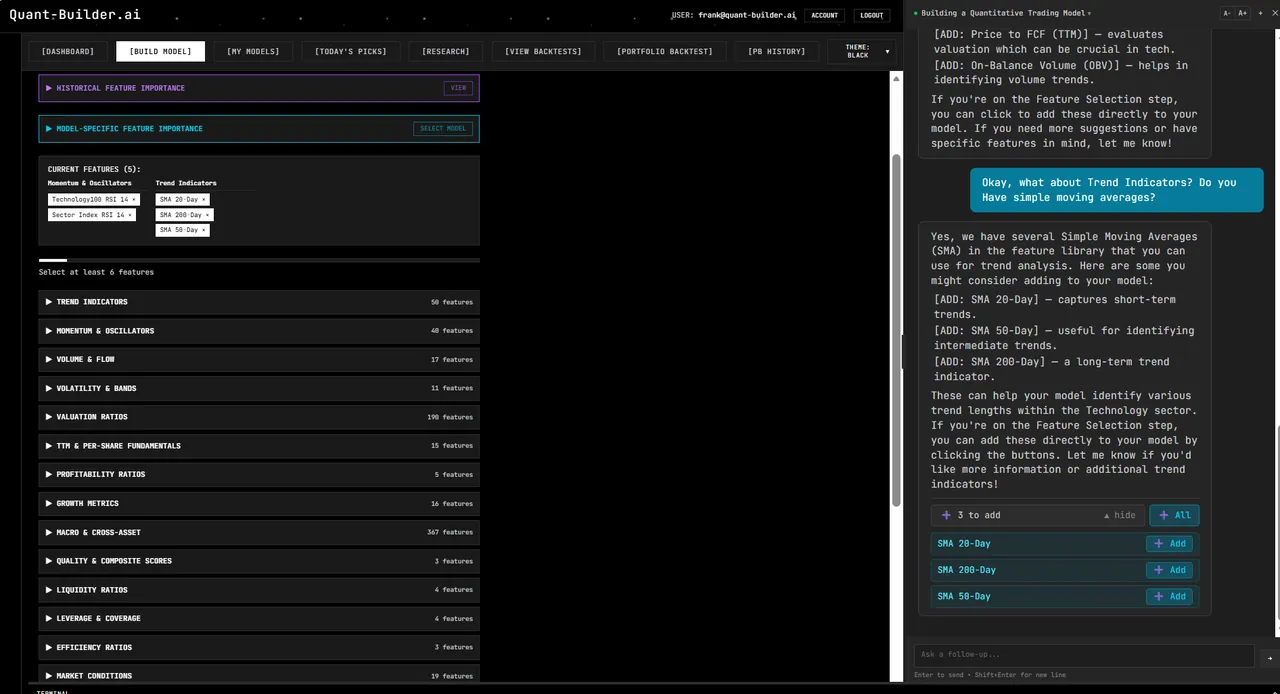Decrease chat font size with A-
The height and width of the screenshot is (694, 1280).
pyautogui.click(x=1227, y=13)
